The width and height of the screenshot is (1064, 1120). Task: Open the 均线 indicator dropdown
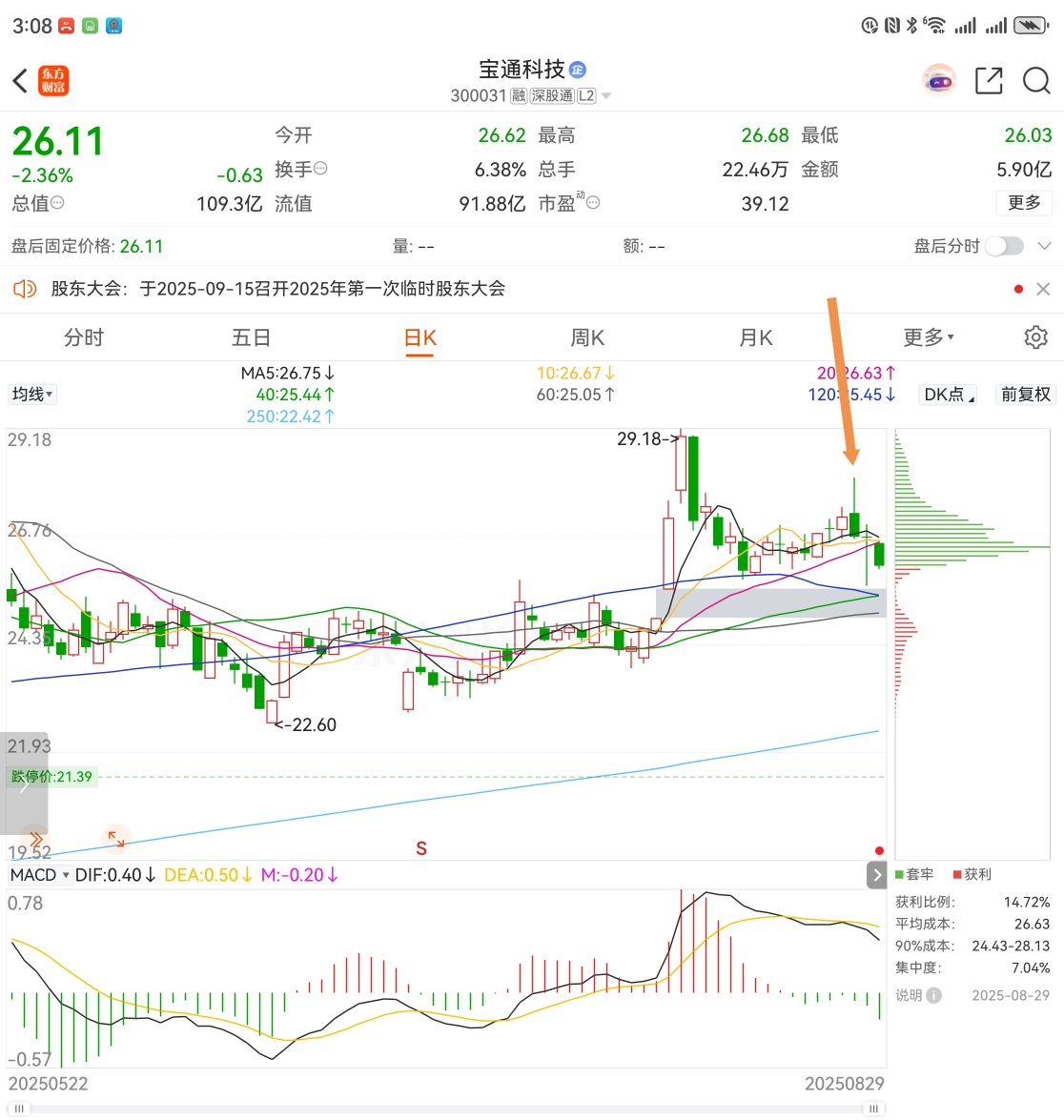32,395
